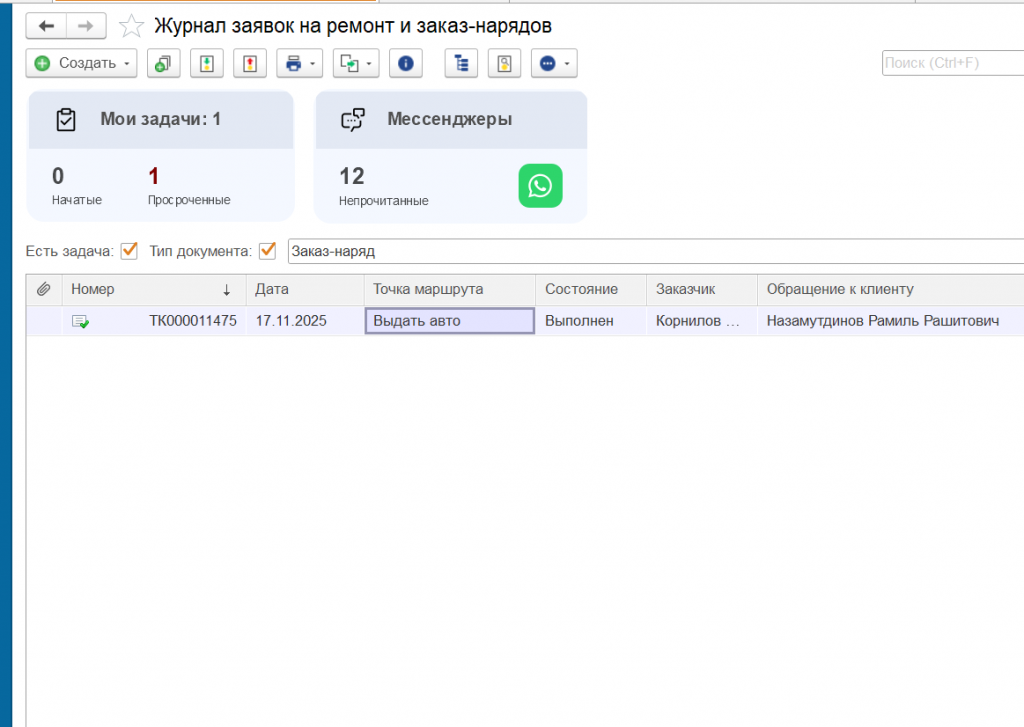Open the WhatsApp messenger icon
1024x727 pixels.
click(540, 186)
